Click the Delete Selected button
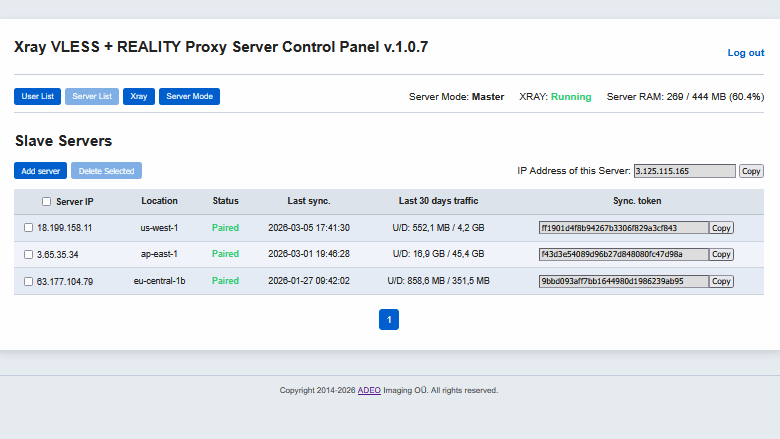Viewport: 780px width, 439px height. tap(106, 171)
